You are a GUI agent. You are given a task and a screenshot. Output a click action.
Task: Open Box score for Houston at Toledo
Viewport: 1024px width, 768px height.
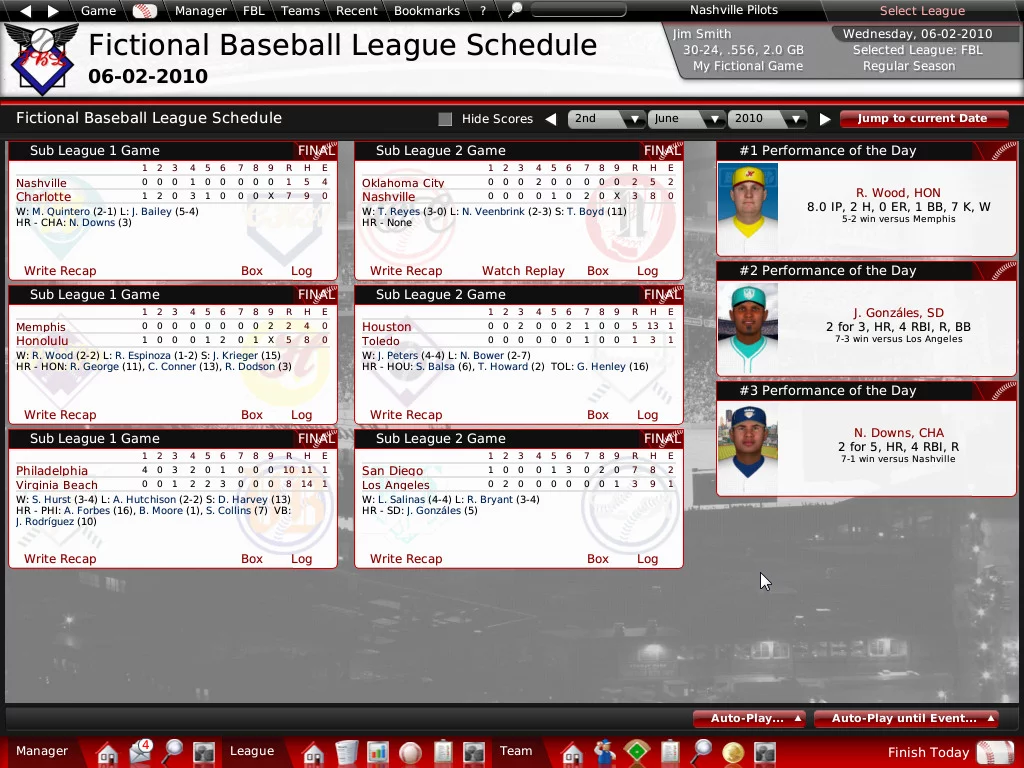[598, 415]
